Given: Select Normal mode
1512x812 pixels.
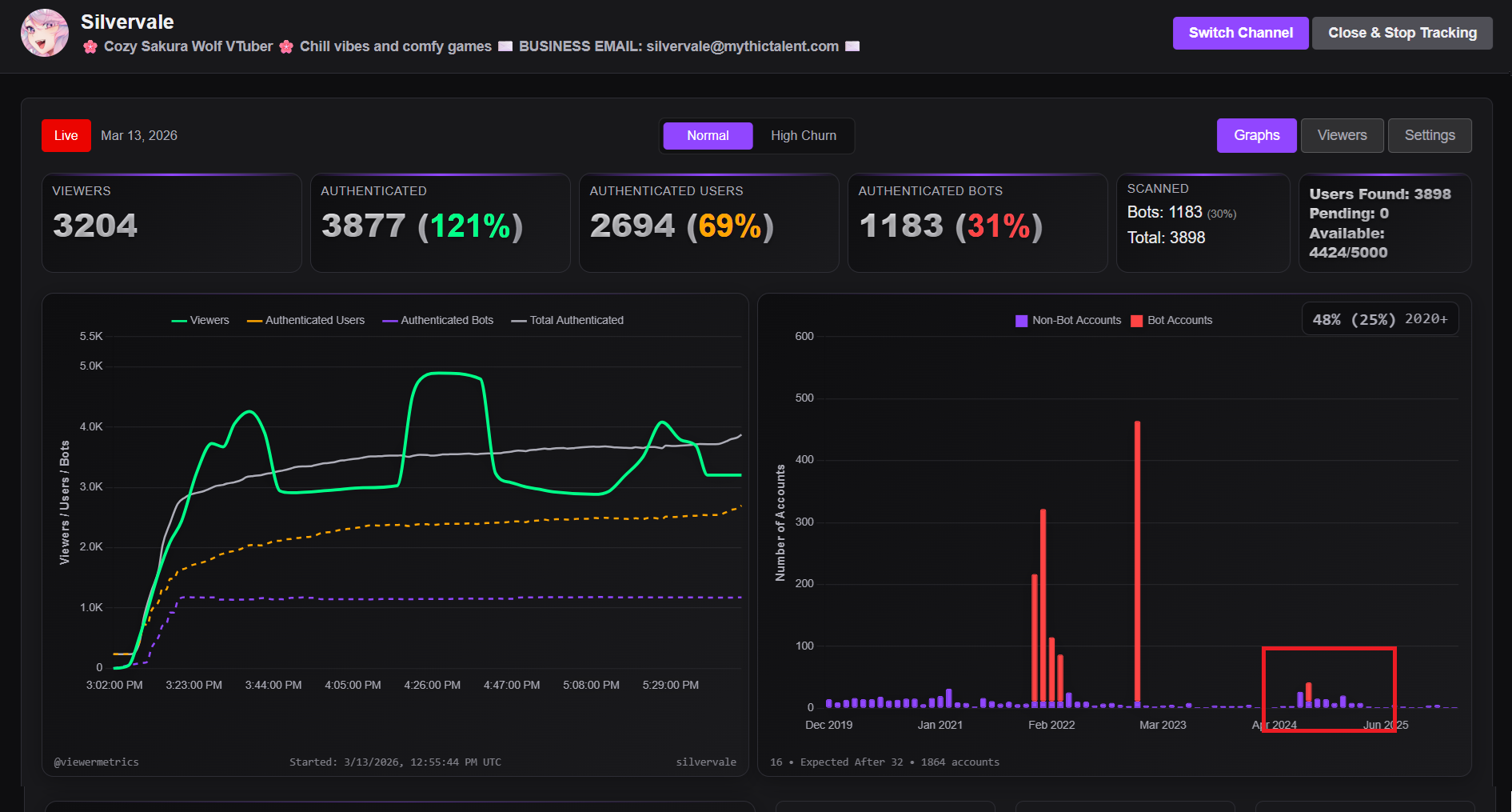Looking at the screenshot, I should tap(708, 136).
